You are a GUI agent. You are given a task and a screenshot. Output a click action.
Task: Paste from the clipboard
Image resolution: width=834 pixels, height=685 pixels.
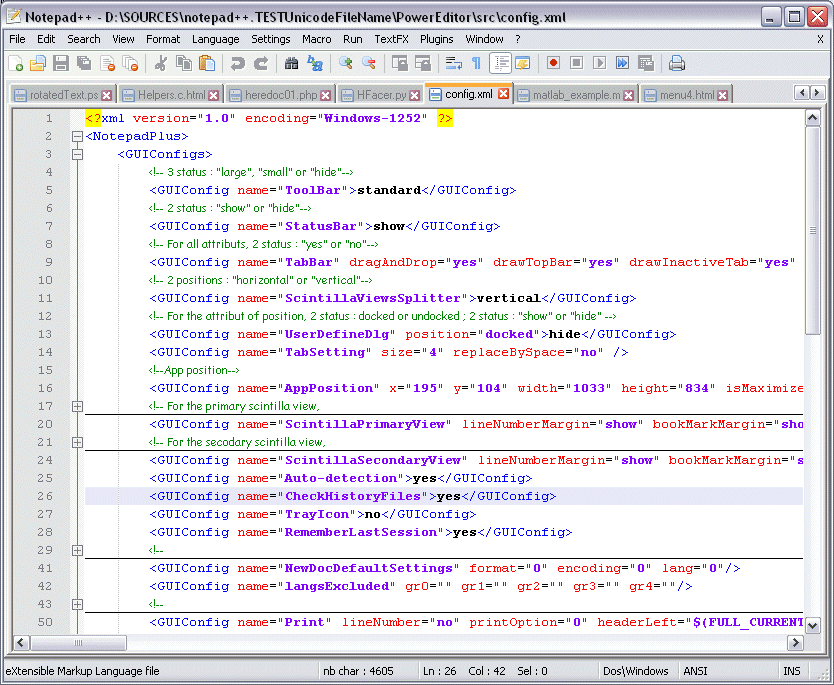(x=205, y=62)
